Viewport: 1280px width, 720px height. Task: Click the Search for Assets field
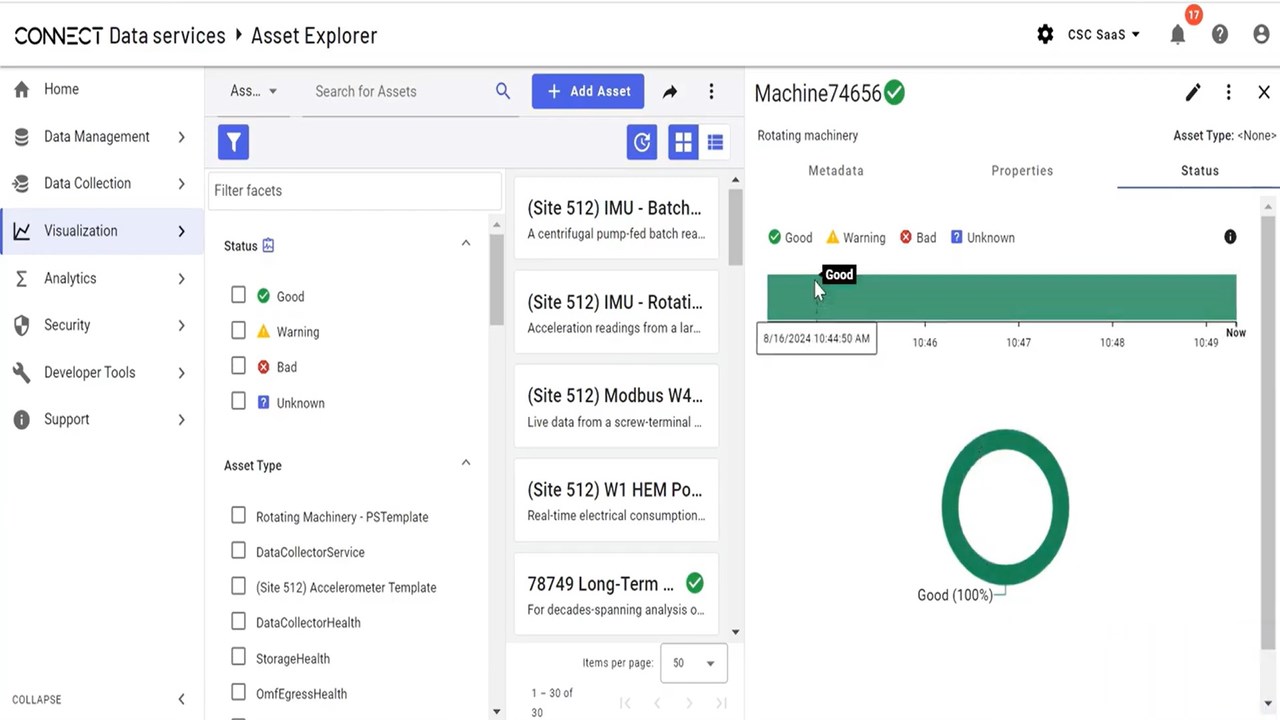[x=400, y=91]
